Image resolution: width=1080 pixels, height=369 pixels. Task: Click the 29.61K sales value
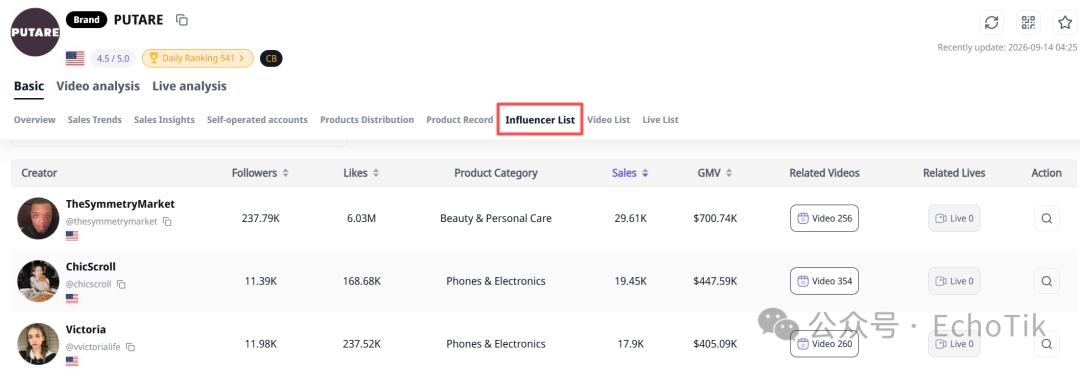(x=630, y=218)
